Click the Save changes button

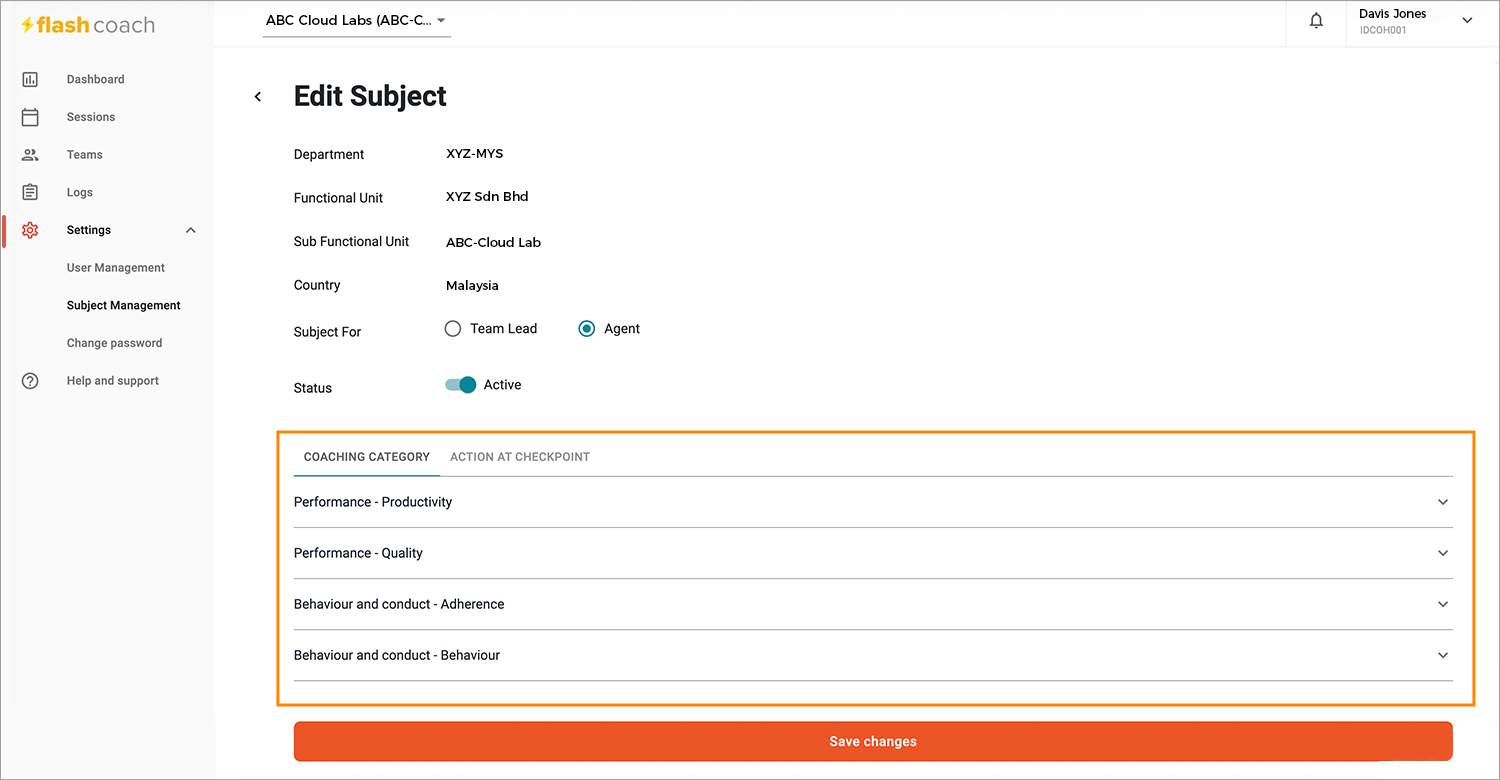873,742
